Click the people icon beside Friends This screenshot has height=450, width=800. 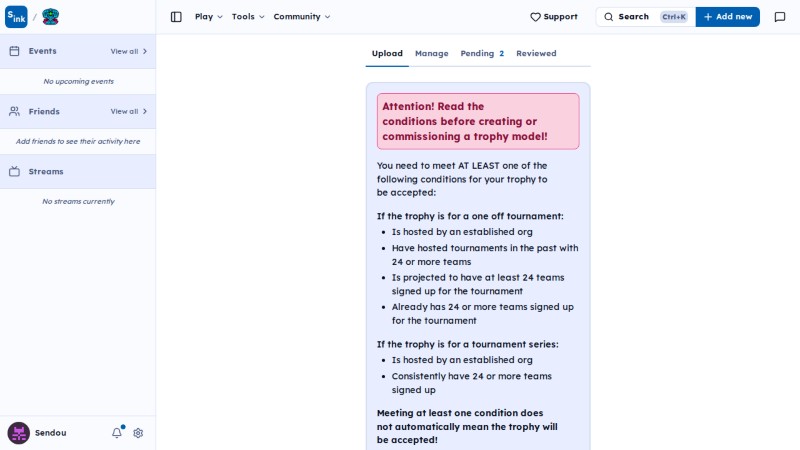coord(14,111)
